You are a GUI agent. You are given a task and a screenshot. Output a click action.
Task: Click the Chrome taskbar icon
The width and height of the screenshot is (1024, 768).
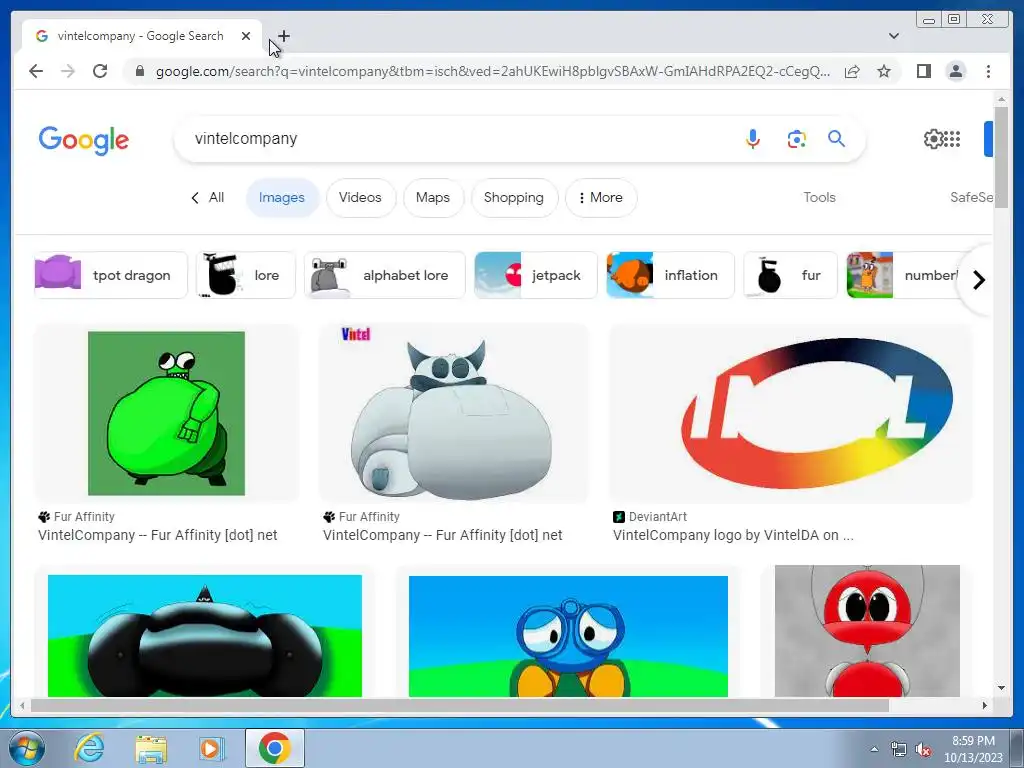coord(274,748)
